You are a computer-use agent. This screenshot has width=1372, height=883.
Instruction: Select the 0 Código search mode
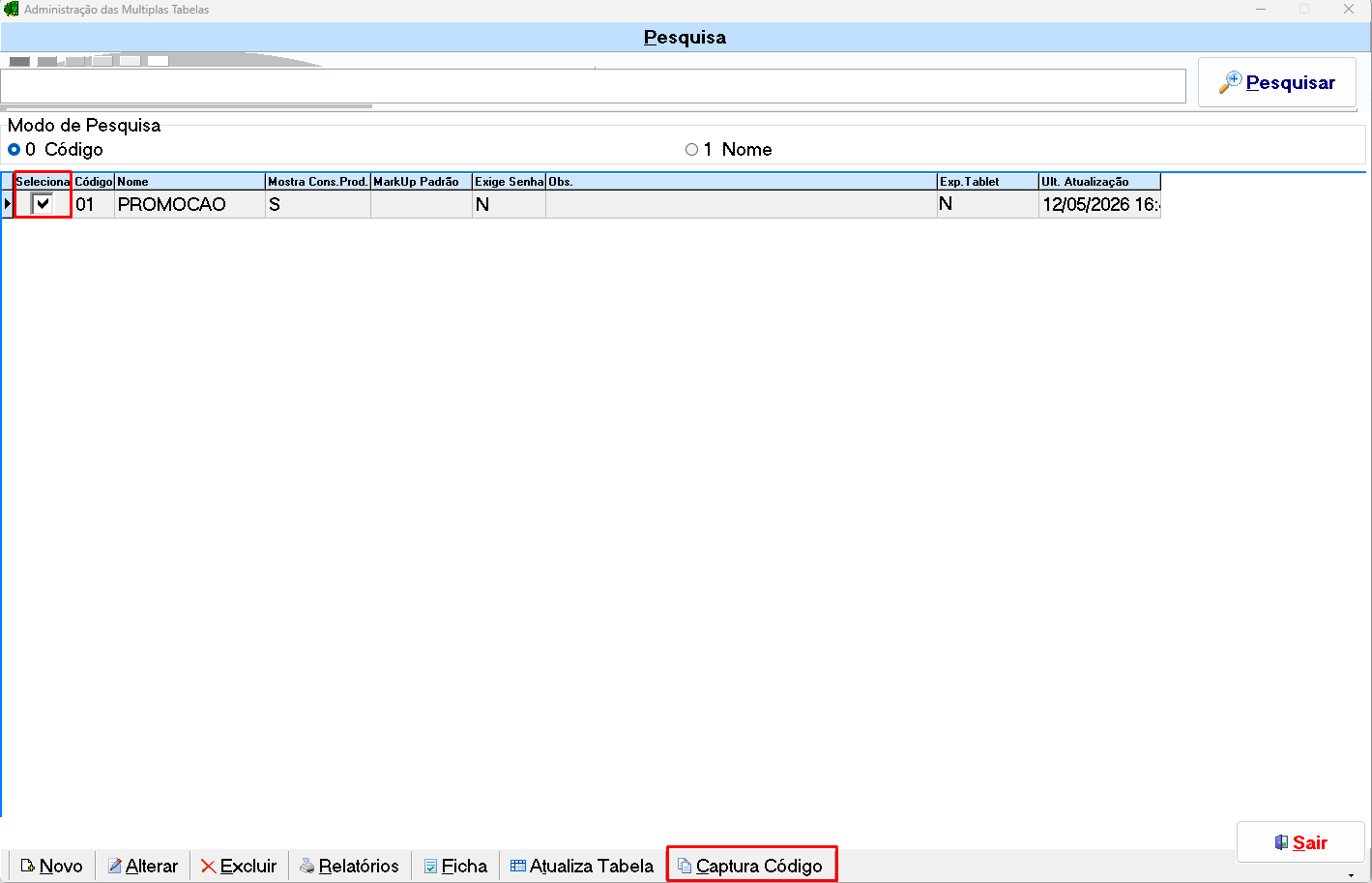click(x=14, y=149)
